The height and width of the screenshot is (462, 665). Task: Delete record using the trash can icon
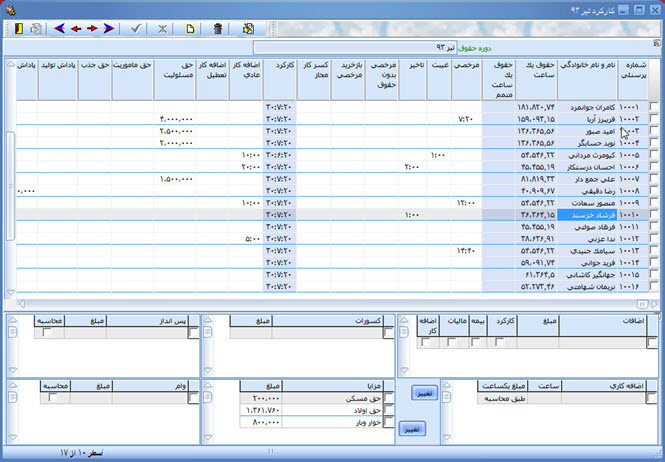pos(219,29)
